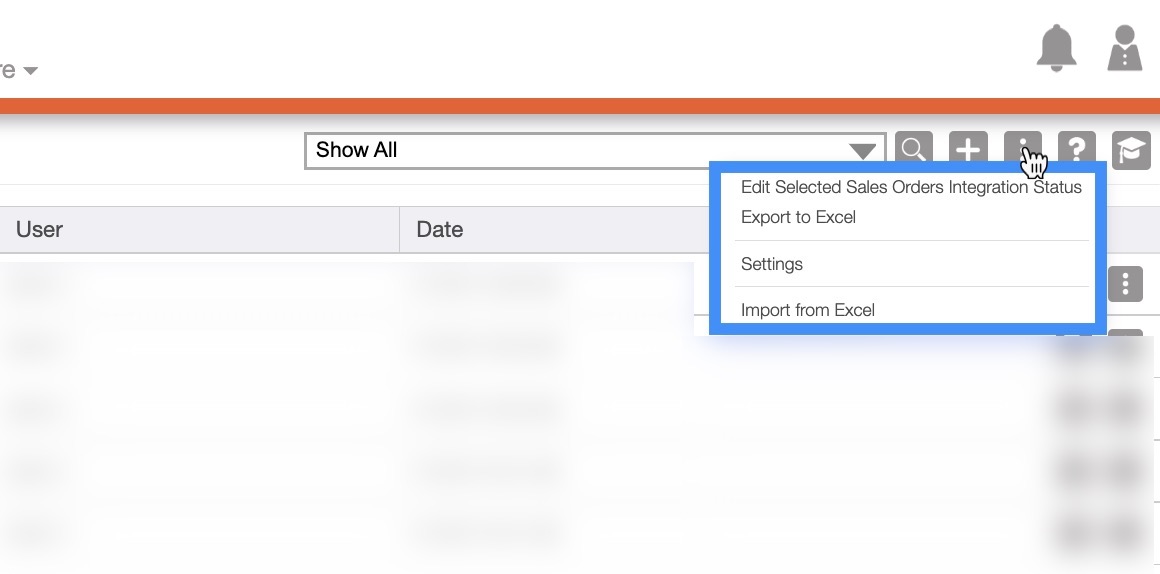Open the first row's three-dot actions button
The height and width of the screenshot is (574, 1160).
pyautogui.click(x=1125, y=284)
